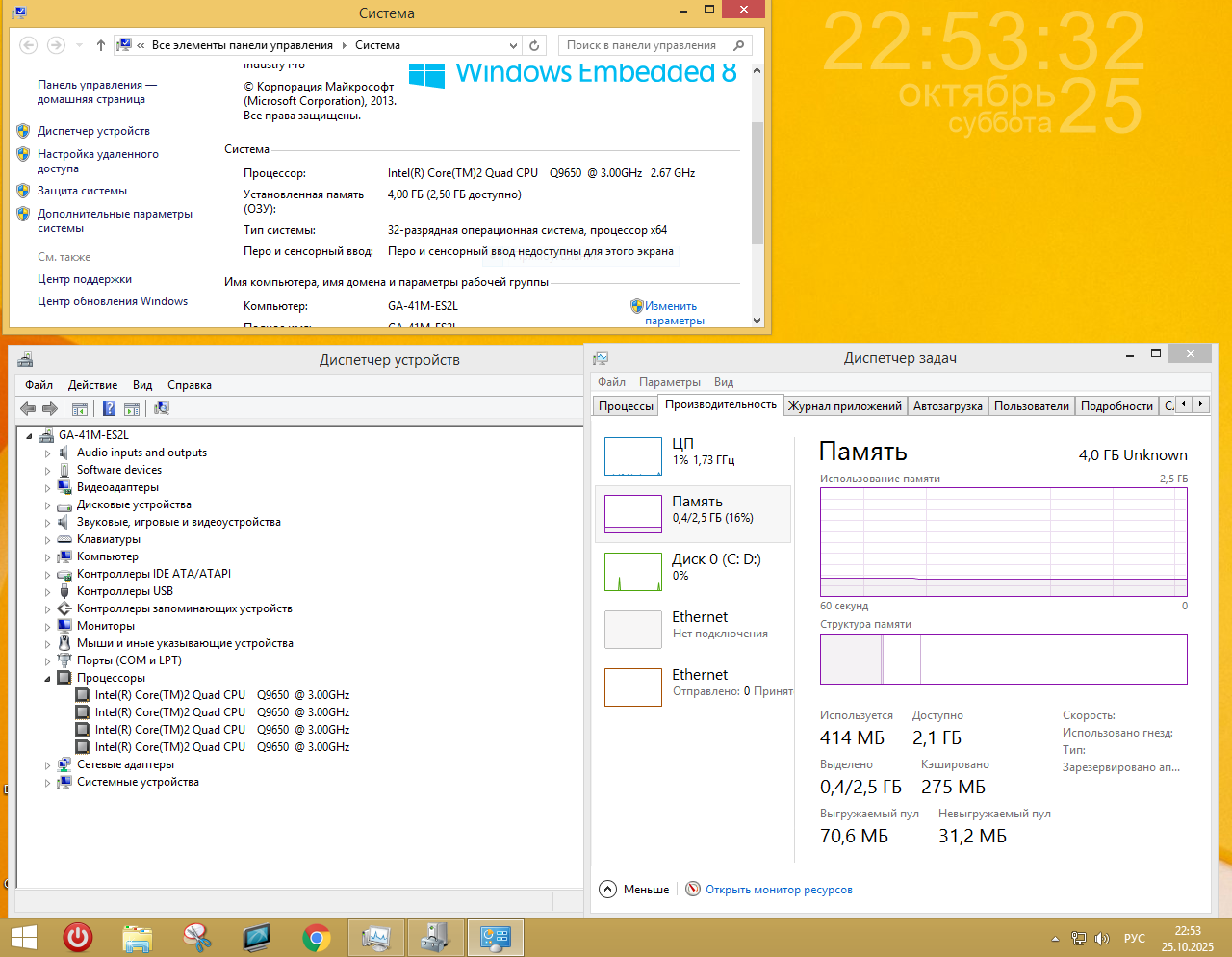The image size is (1232, 957).
Task: Expand the Видеоадаптеры device category
Action: (47, 488)
